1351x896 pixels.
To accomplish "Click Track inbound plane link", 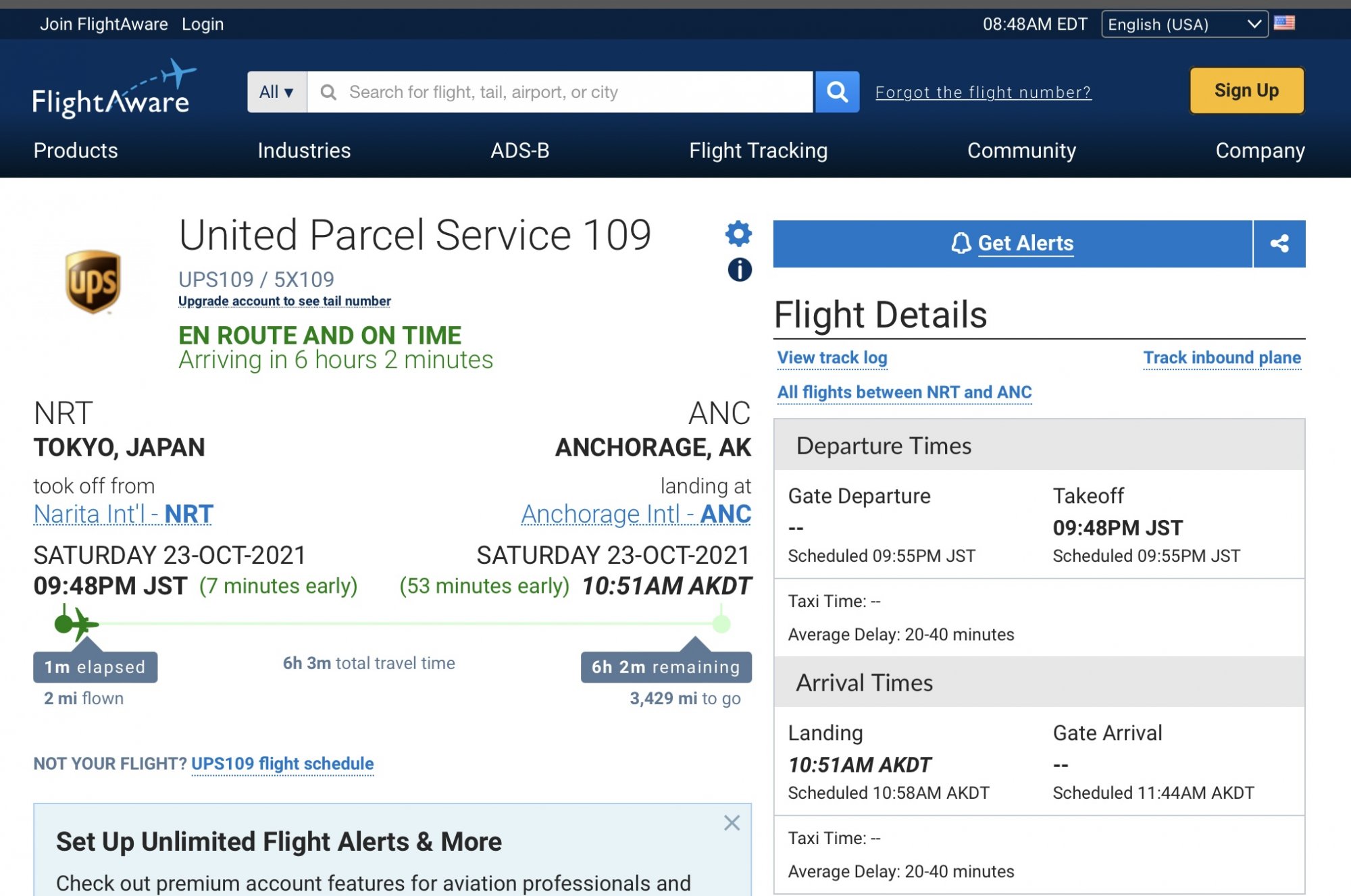I will [x=1221, y=358].
